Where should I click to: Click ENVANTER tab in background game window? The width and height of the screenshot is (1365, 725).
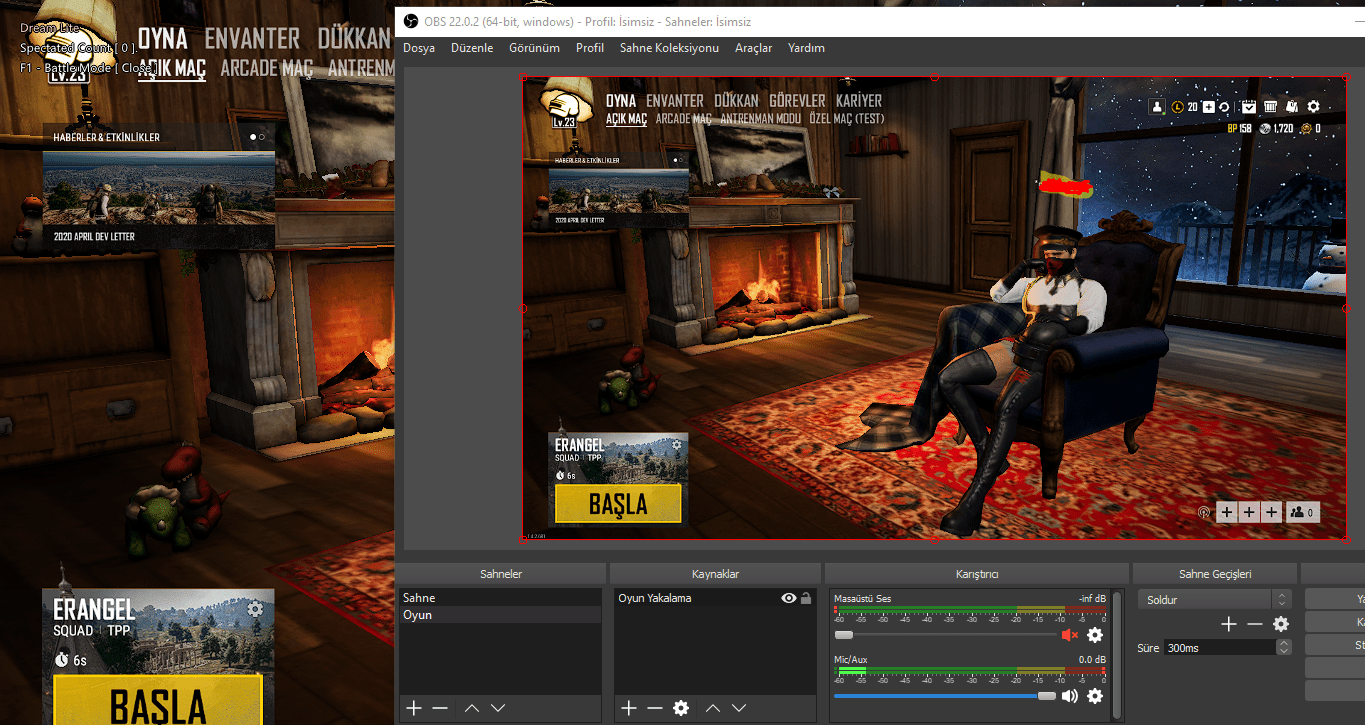[x=252, y=38]
